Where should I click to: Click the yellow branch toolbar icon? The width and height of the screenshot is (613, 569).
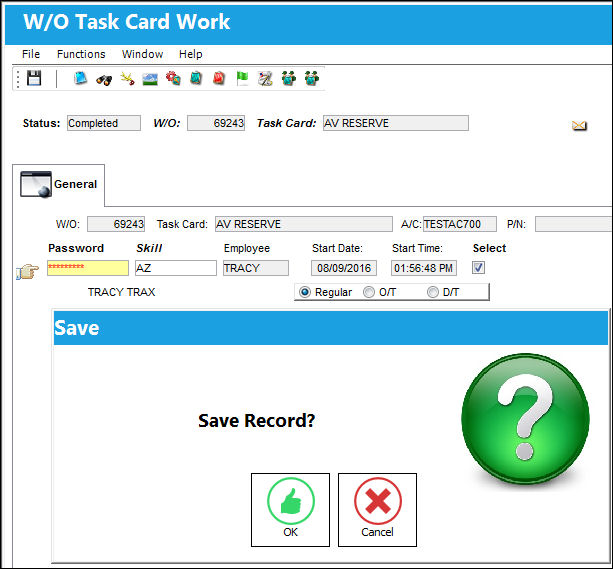click(x=127, y=79)
